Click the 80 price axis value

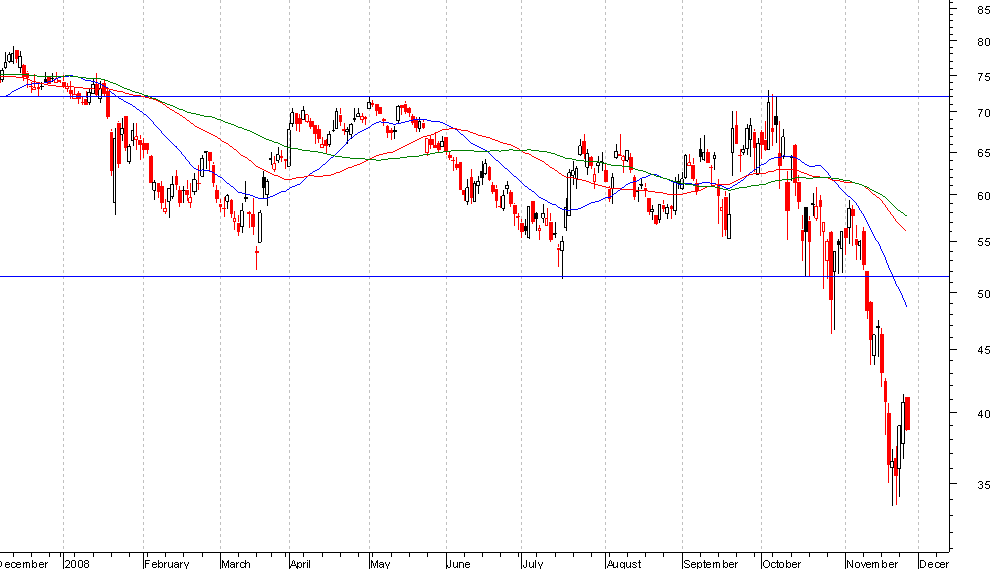983,42
